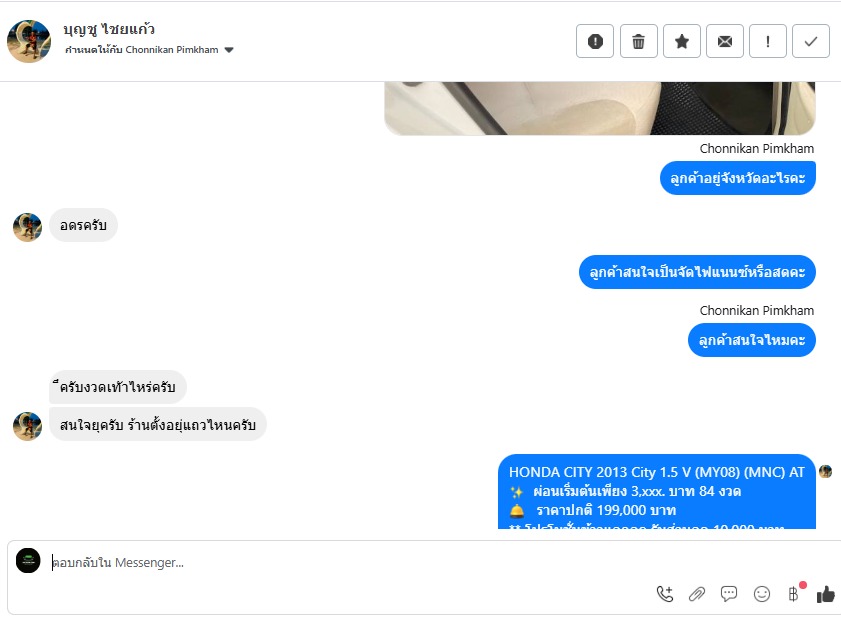
Task: Open saved replies speech-bubble icon
Action: 729,594
